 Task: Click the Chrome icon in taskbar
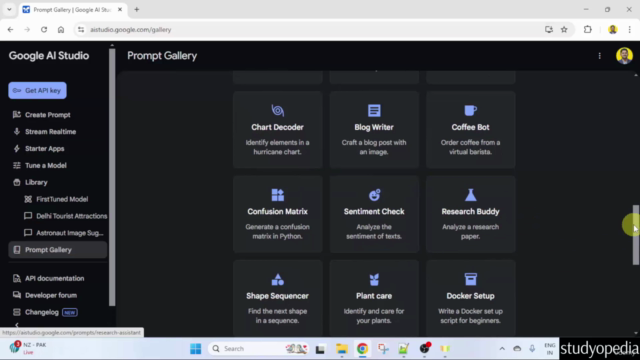[x=362, y=349]
